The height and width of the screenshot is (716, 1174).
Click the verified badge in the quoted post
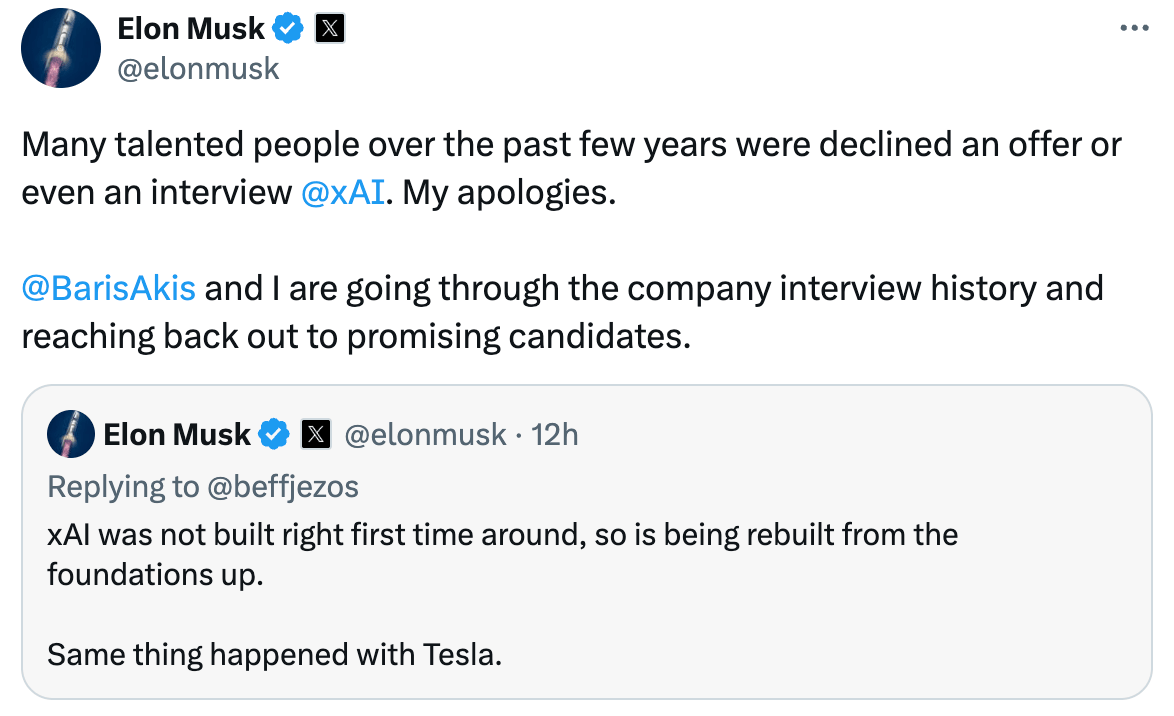[x=274, y=435]
